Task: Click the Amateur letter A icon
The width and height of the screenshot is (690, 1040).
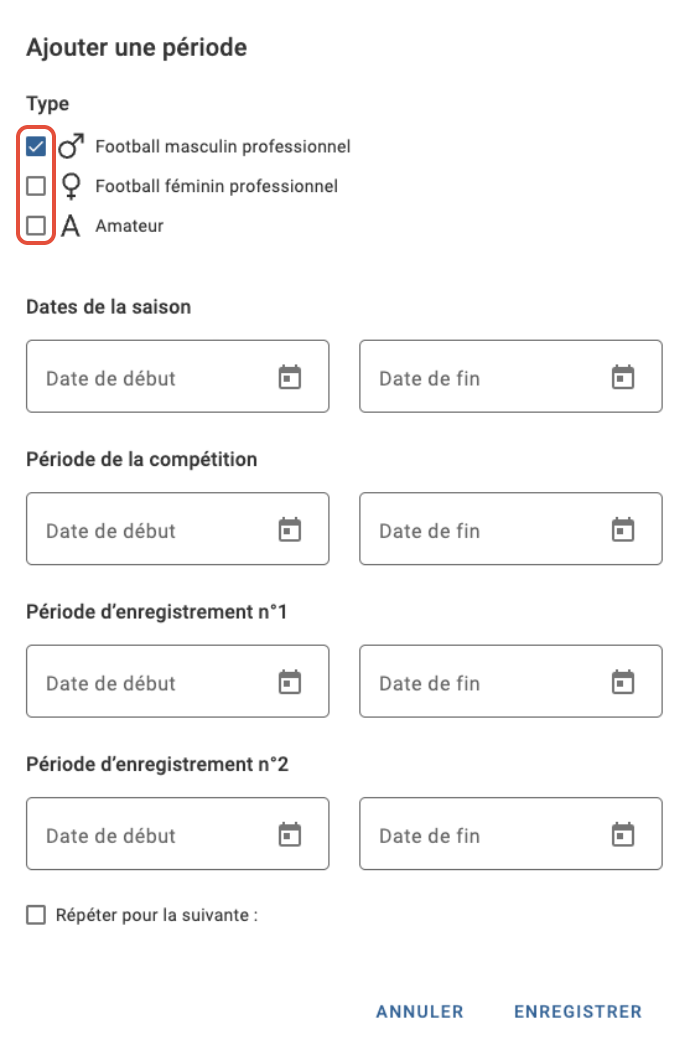Action: click(70, 226)
